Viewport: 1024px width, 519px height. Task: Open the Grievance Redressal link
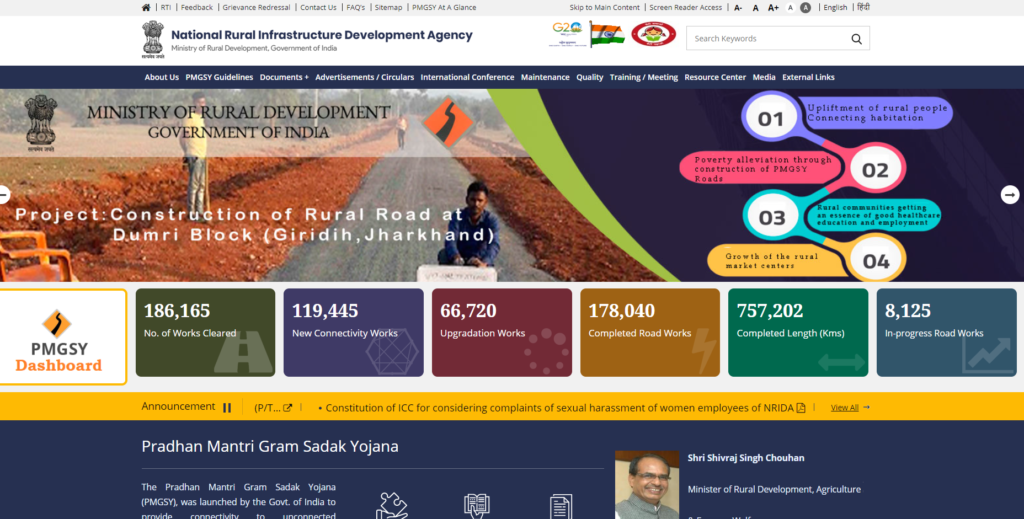256,7
